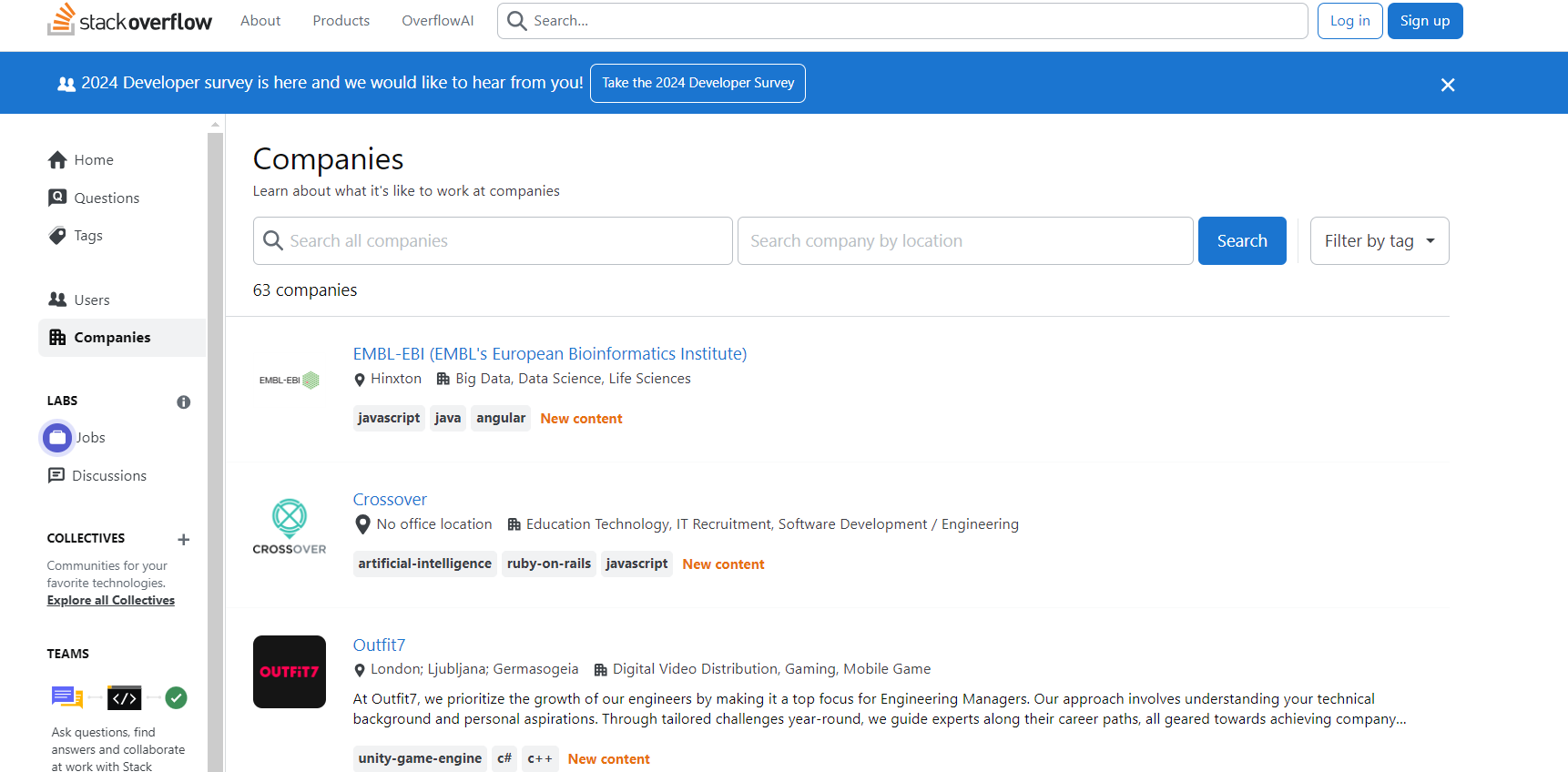Click ruby-on-rails tag under Crossover
Viewport: 1568px width, 772px height.
549,564
